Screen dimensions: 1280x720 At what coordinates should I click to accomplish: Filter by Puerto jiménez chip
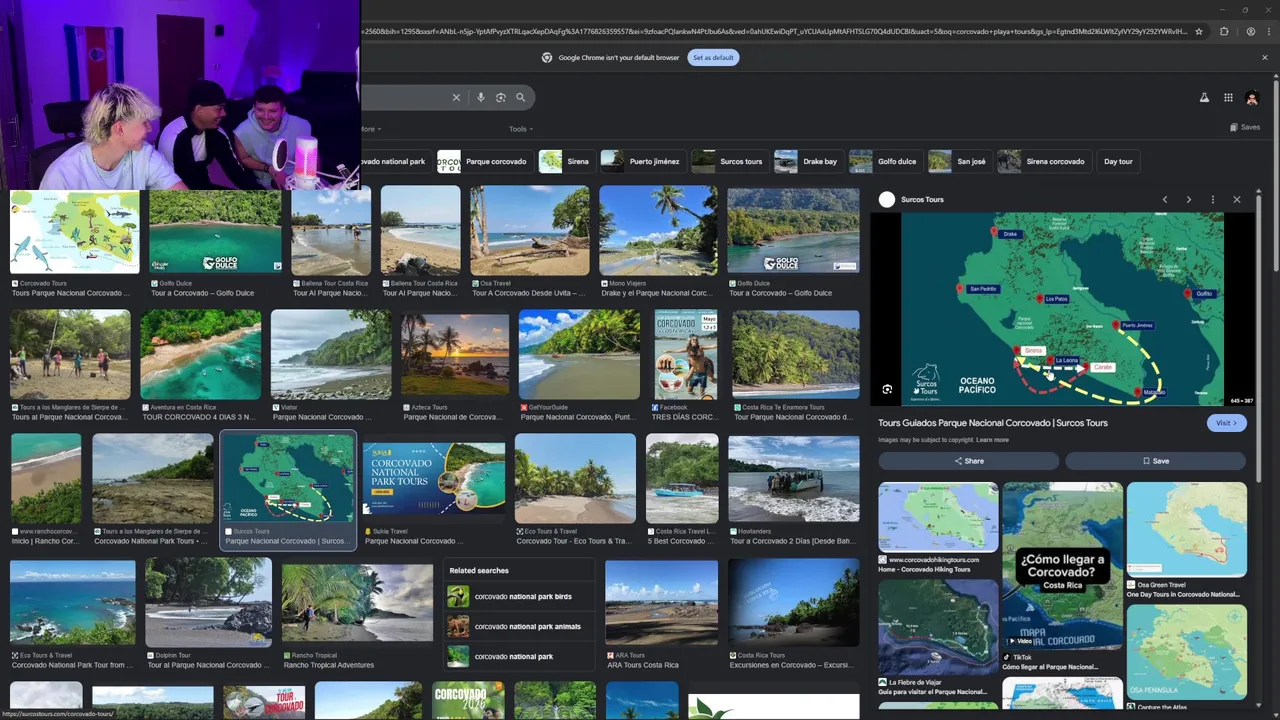coord(642,161)
